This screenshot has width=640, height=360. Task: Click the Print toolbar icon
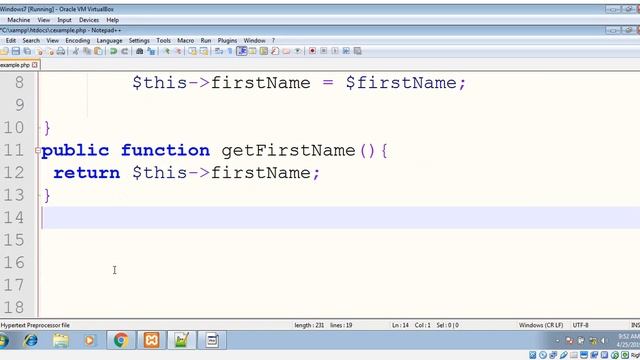coord(61,51)
